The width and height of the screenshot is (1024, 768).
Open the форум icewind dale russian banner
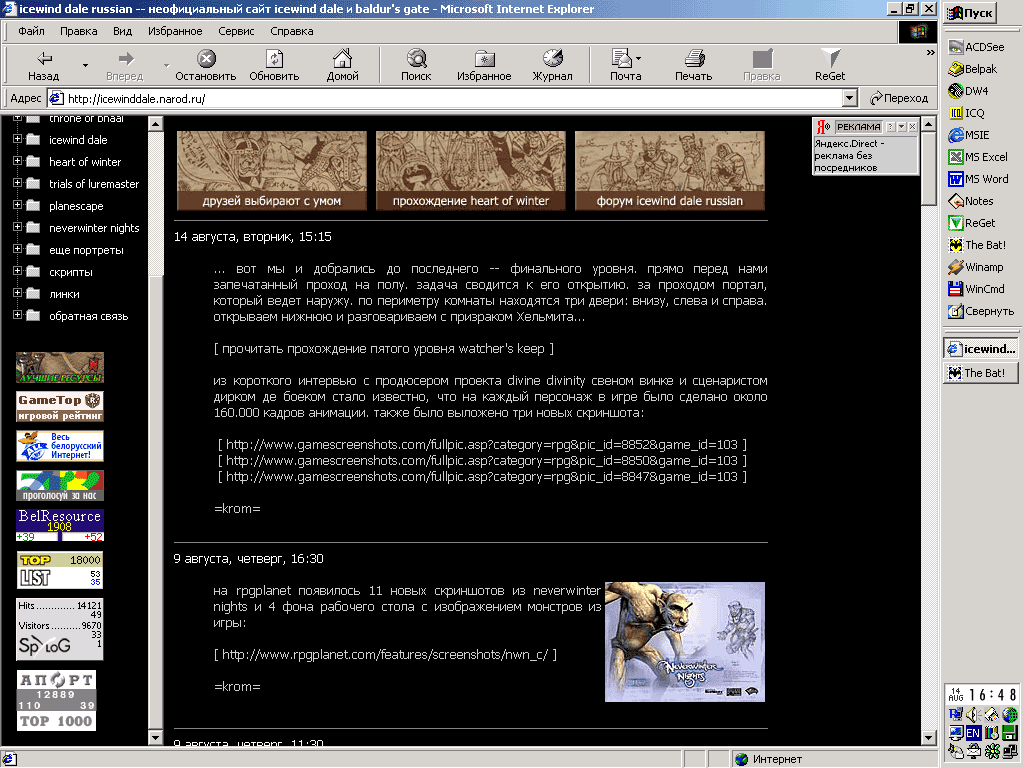(x=669, y=170)
